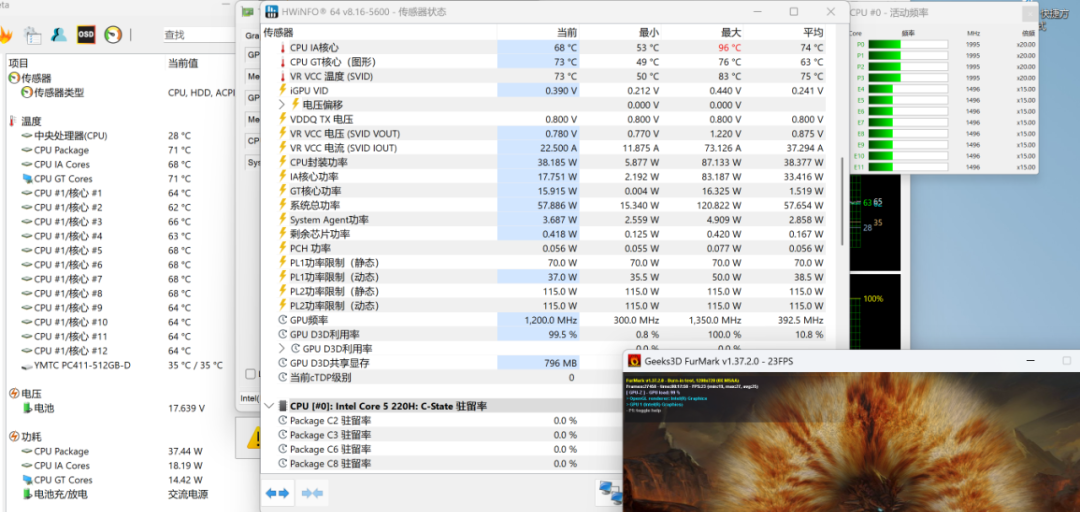Select the VDDQ TX 电压 row
Screen dimensions: 1080x512
pos(544,119)
